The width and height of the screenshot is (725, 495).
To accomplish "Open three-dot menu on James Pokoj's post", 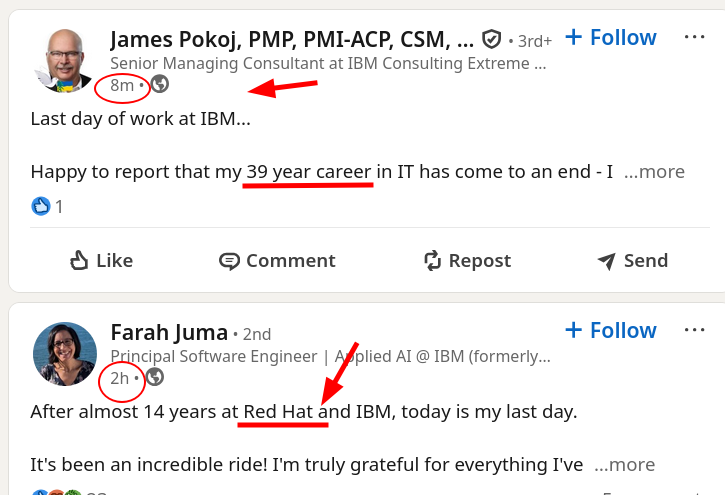I will [x=695, y=37].
